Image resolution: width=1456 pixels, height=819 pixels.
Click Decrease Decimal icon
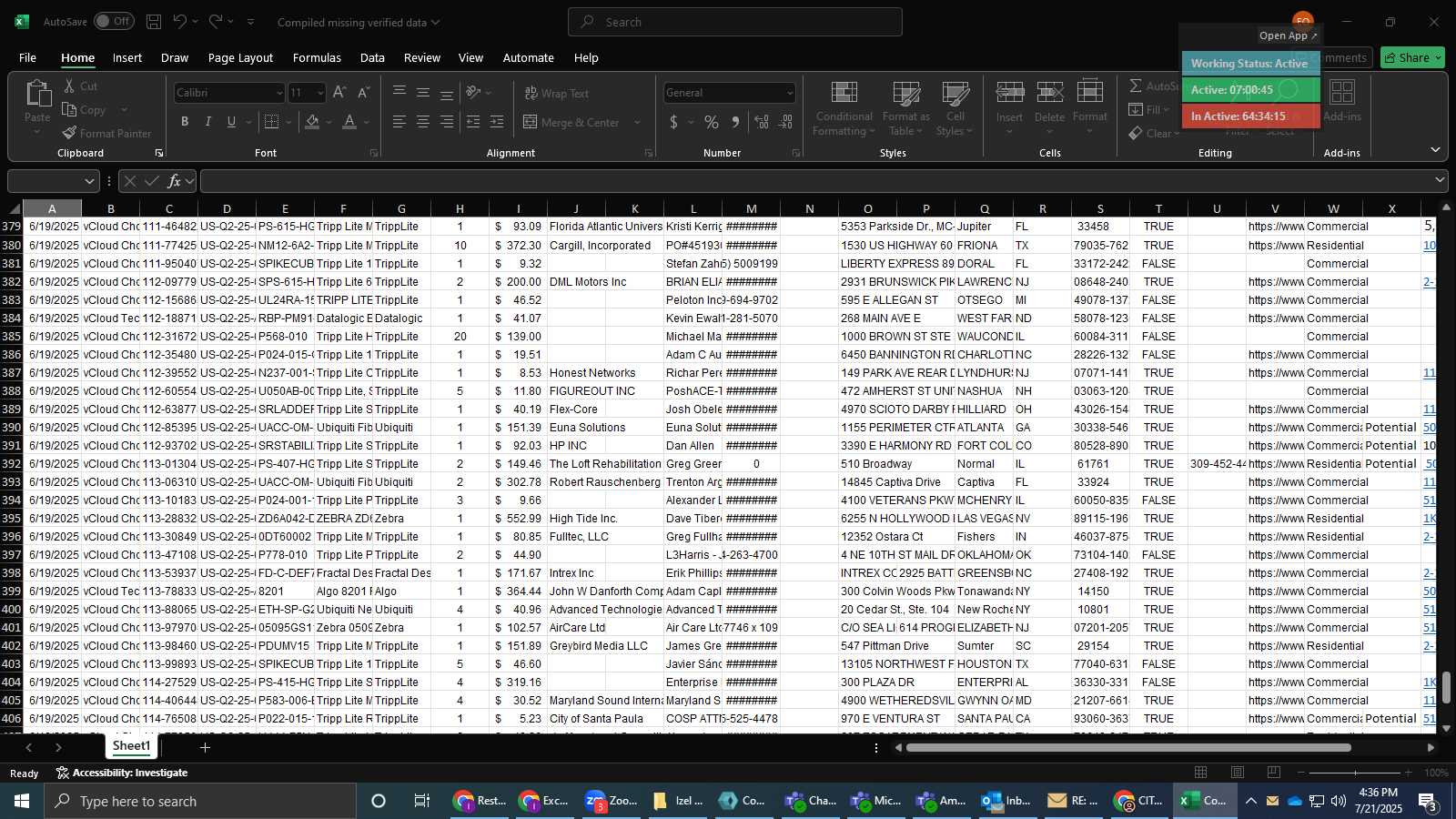[x=785, y=122]
